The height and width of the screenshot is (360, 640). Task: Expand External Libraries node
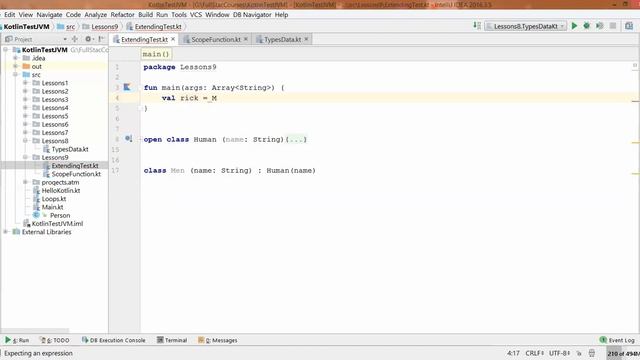pyautogui.click(x=6, y=232)
